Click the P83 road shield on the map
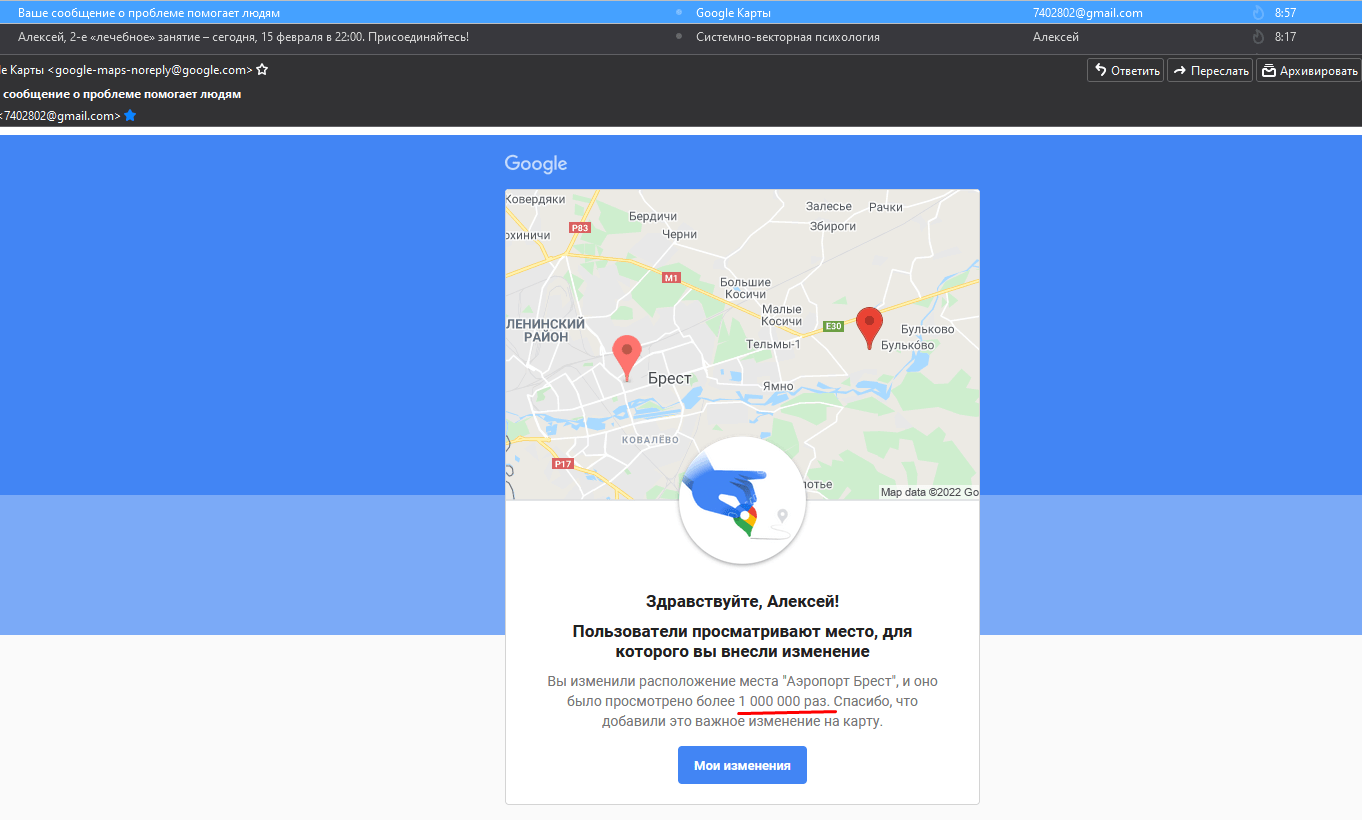 580,228
